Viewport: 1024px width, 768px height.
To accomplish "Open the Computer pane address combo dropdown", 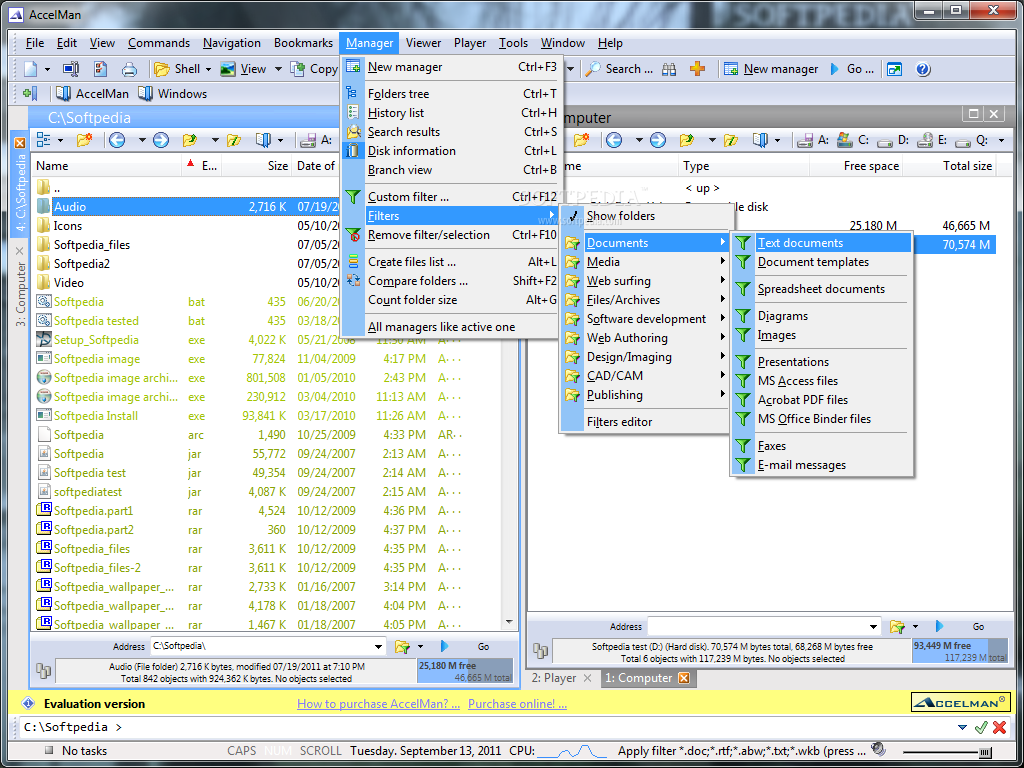I will point(874,626).
